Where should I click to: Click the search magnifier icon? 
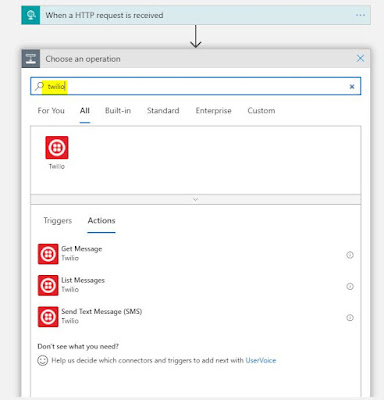coord(39,86)
